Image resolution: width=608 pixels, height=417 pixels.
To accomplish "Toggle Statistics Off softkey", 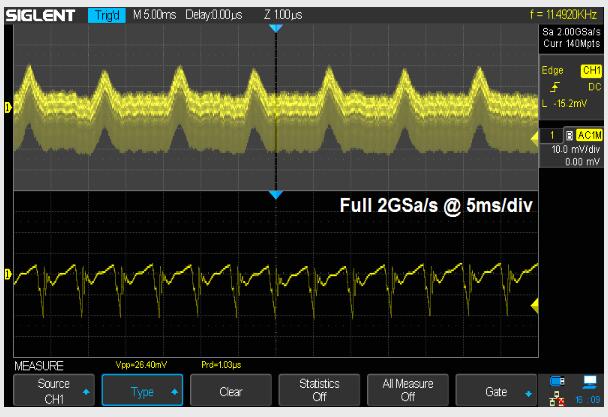I will [319, 390].
